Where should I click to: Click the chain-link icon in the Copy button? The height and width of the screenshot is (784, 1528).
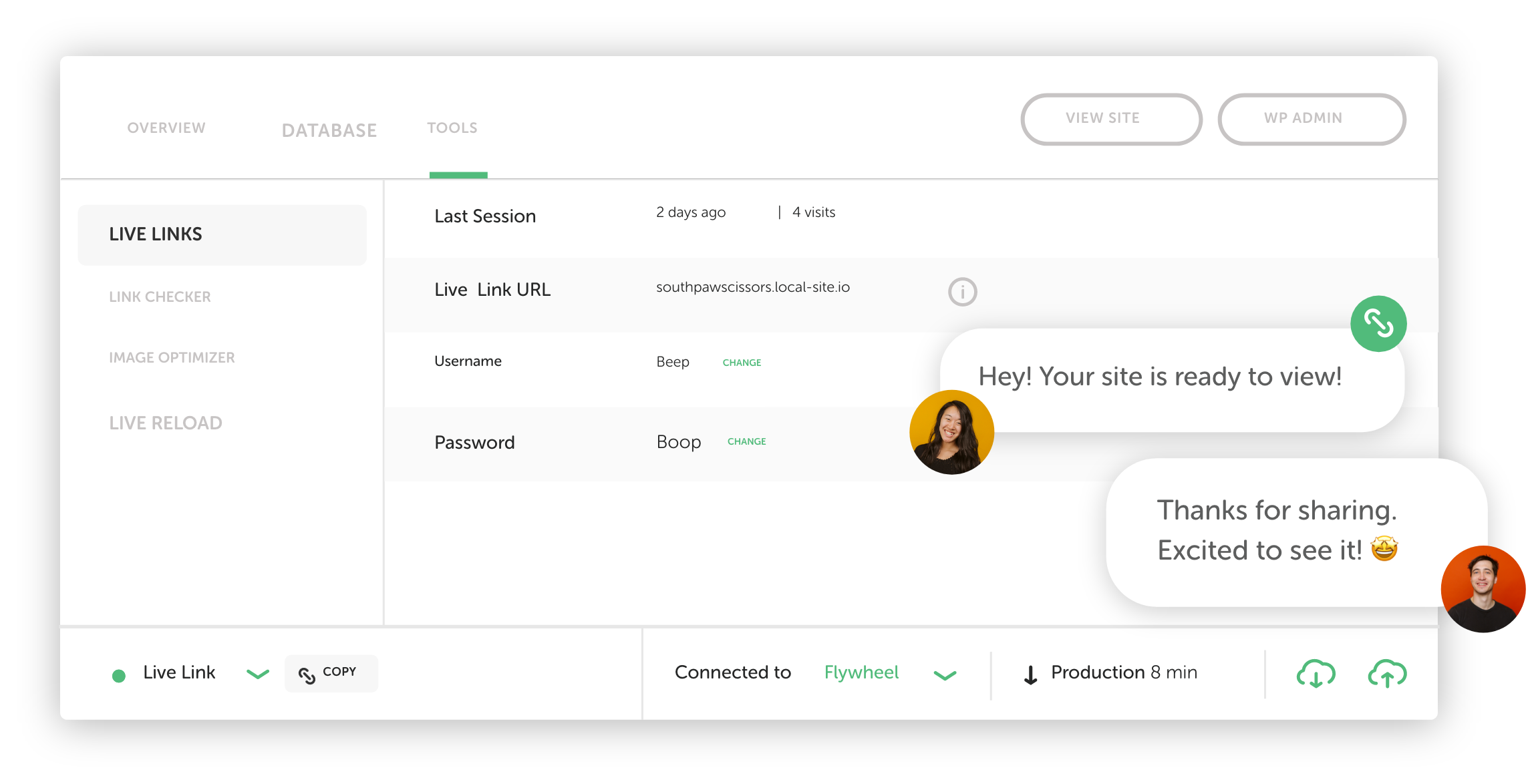click(307, 675)
